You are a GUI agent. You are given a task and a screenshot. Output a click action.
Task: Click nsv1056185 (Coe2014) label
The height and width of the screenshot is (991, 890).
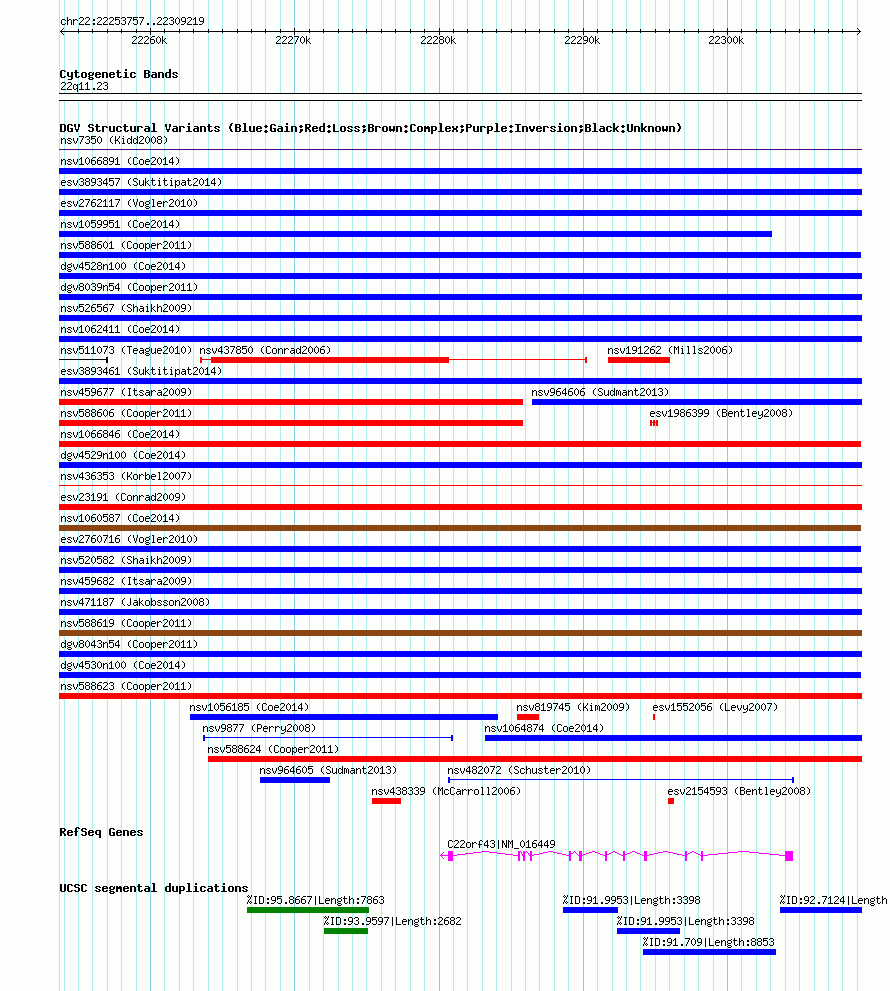249,707
